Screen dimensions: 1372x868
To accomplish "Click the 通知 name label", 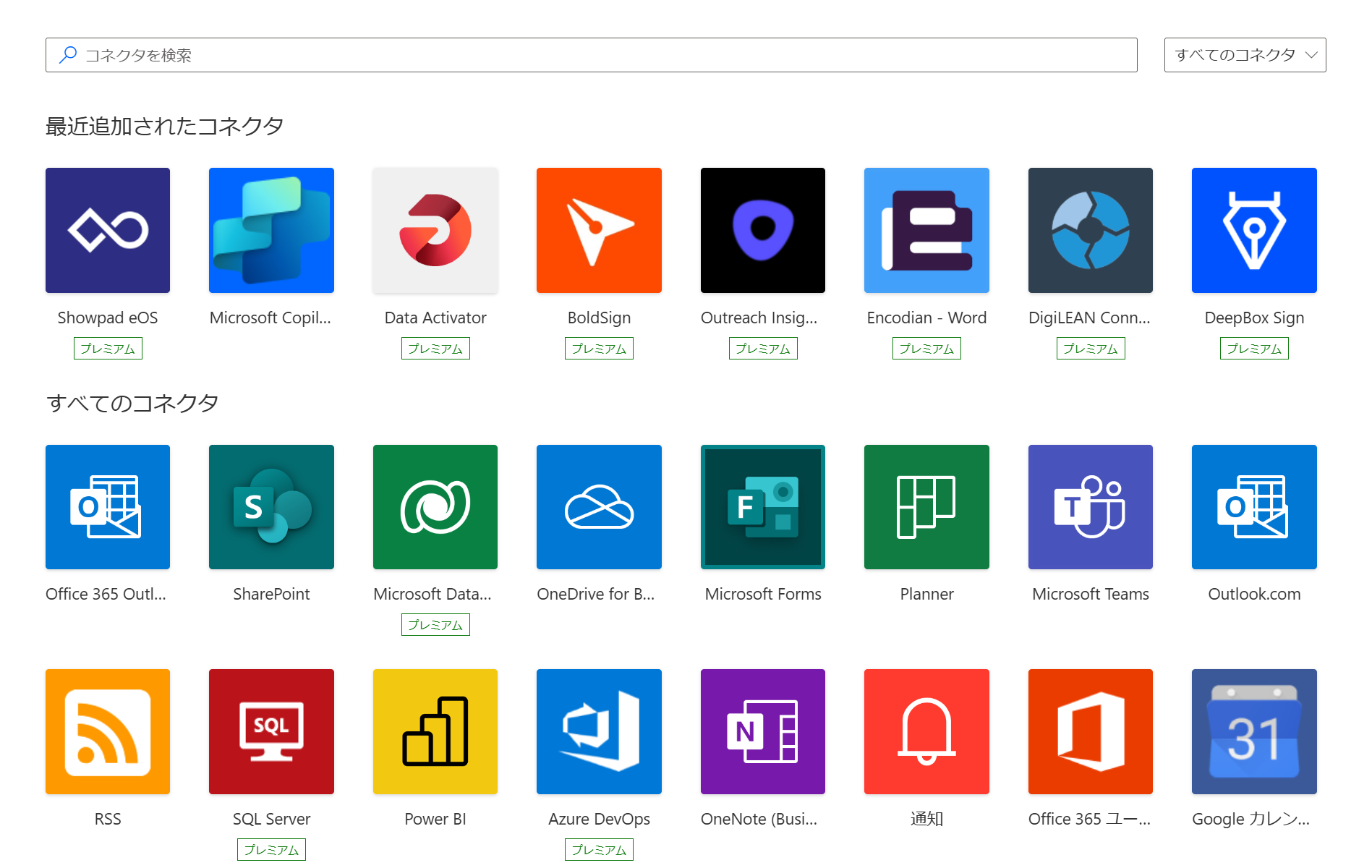I will [926, 819].
